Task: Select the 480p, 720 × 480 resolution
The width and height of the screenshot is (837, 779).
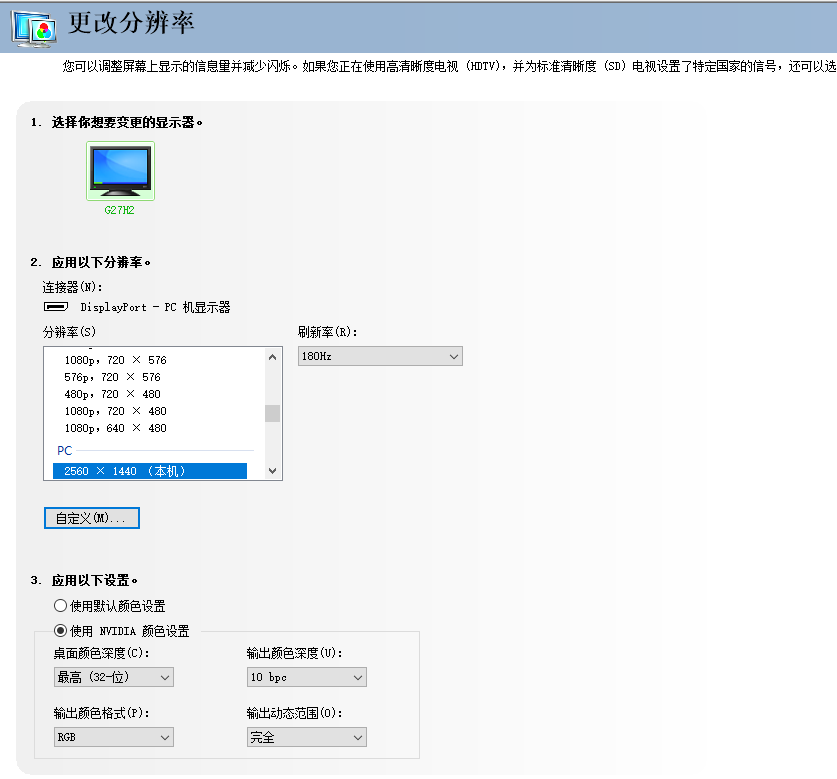Action: pyautogui.click(x=112, y=394)
